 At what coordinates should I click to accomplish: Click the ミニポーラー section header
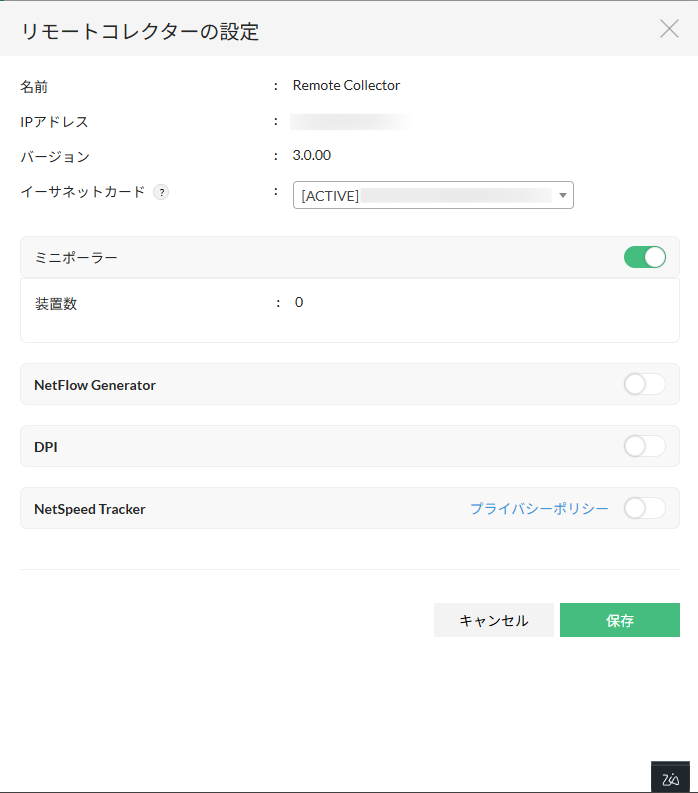pyautogui.click(x=350, y=257)
